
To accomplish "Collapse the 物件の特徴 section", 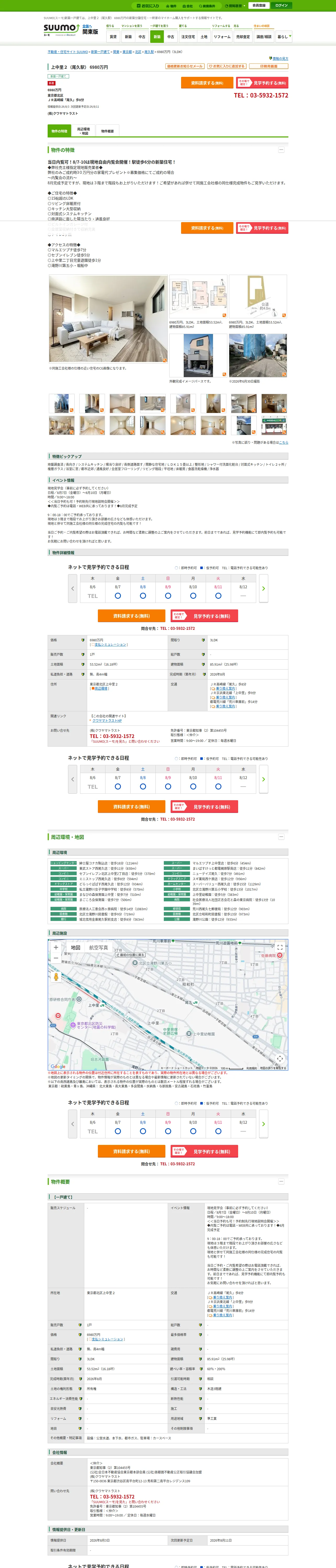I will [281, 150].
